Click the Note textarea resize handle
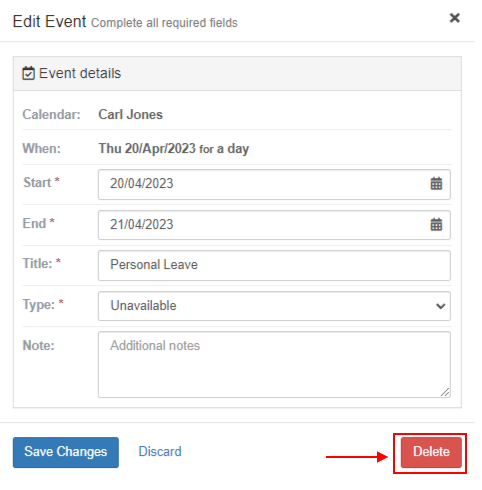The height and width of the screenshot is (490, 482). pos(445,392)
